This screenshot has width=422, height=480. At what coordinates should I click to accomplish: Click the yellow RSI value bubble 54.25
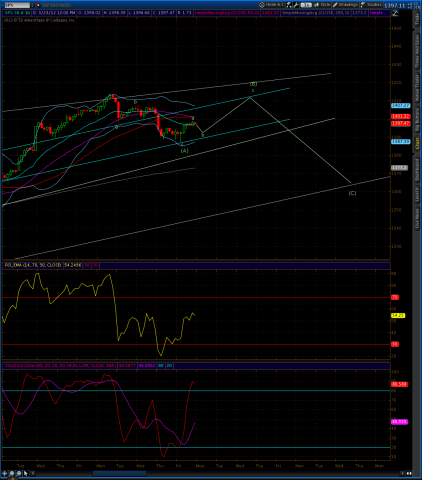pos(398,315)
